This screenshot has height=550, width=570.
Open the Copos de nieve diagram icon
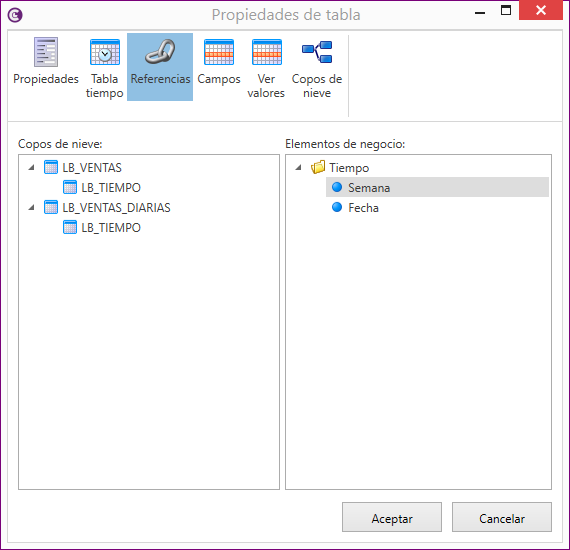[317, 52]
